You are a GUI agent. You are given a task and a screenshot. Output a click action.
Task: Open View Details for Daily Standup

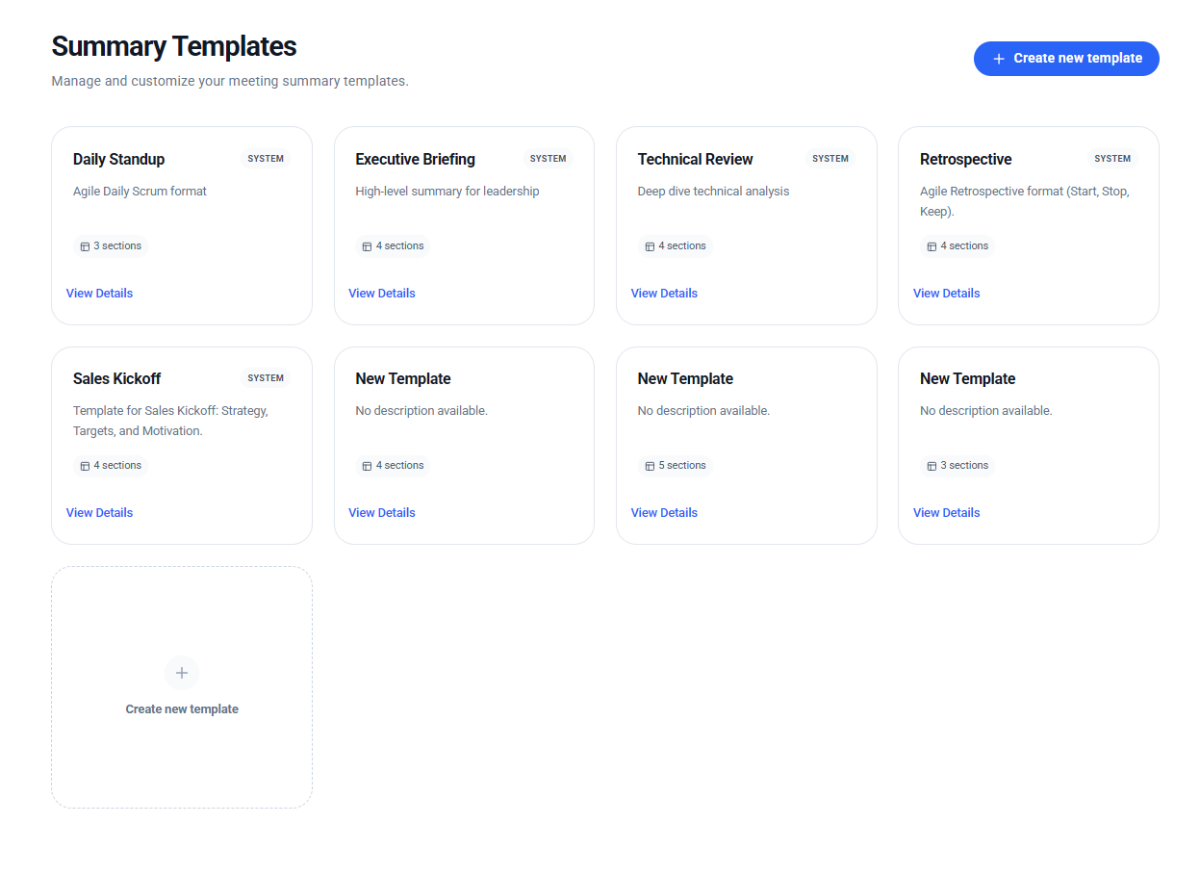[99, 292]
